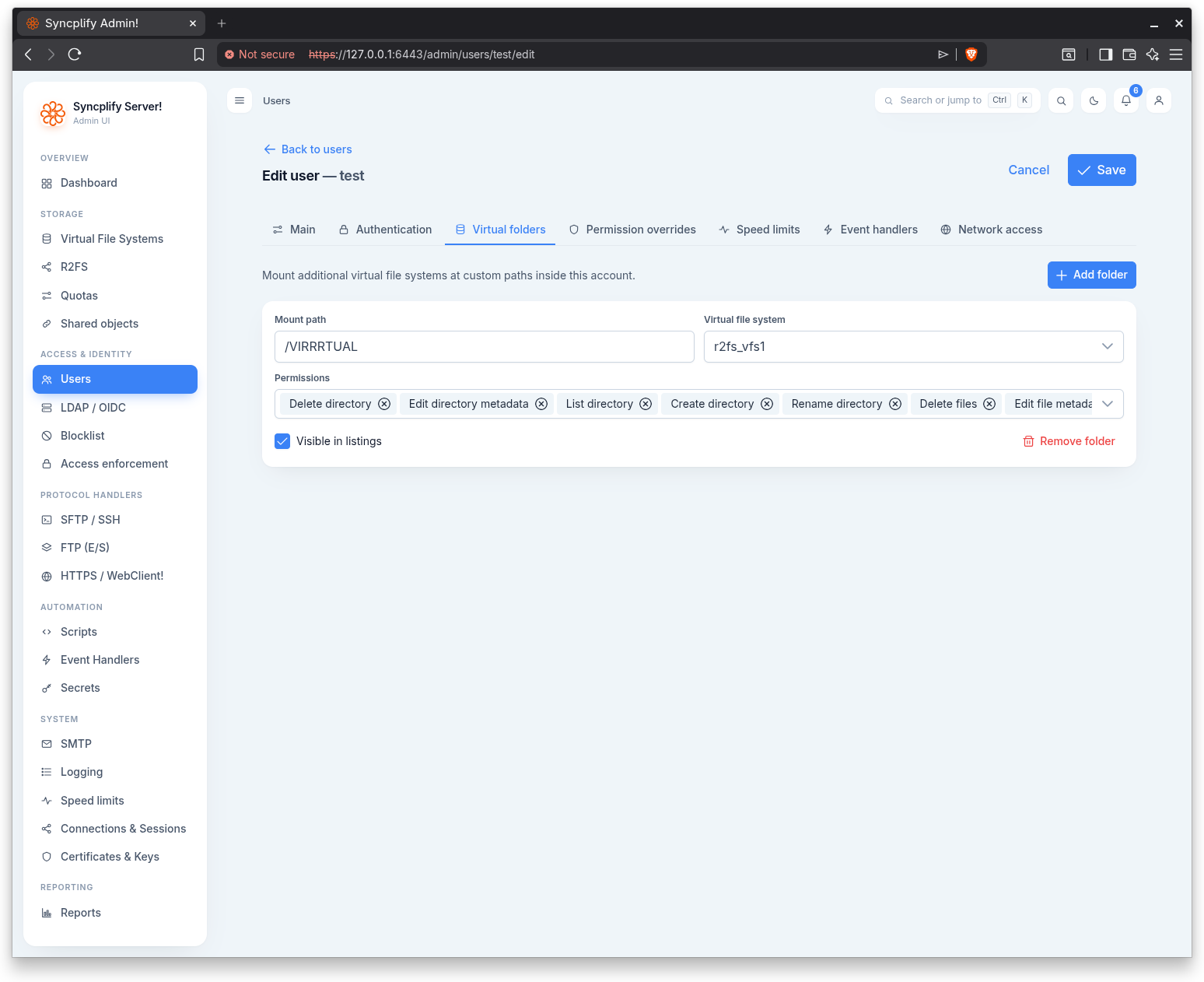The image size is (1204, 982).
Task: Click the Search or jump to box
Action: [x=957, y=100]
